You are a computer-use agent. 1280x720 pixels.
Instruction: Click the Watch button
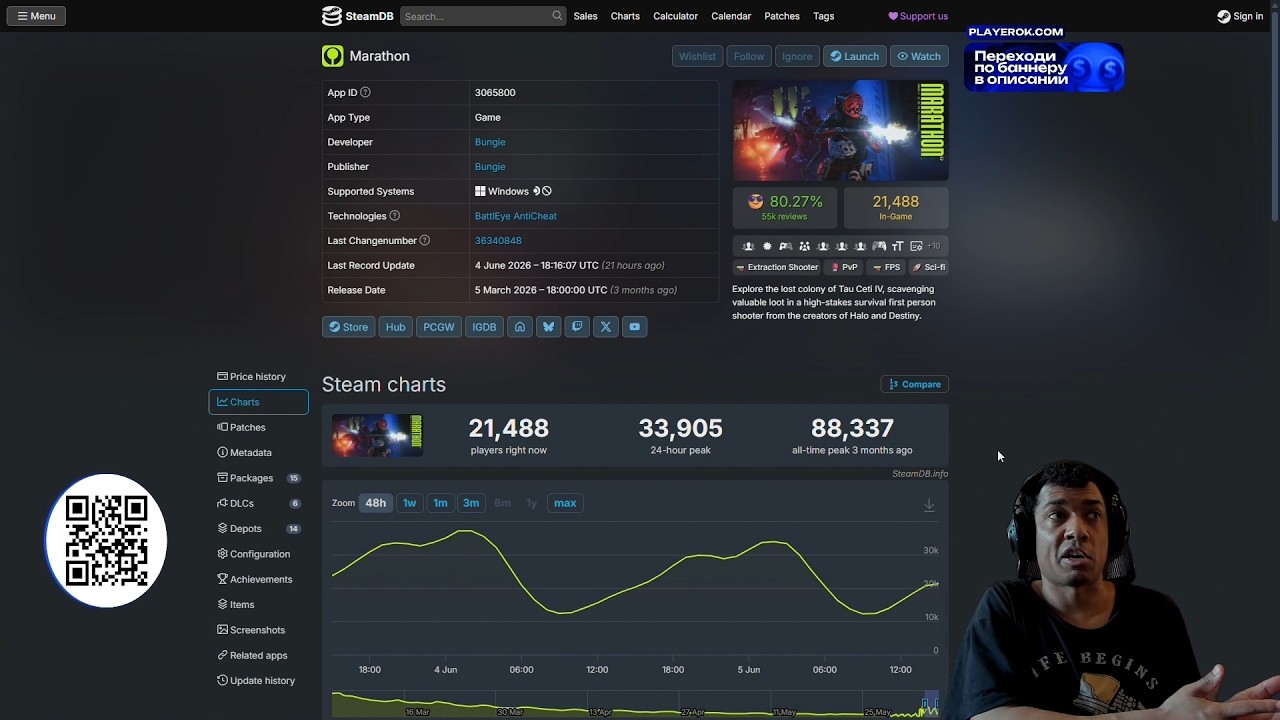point(918,56)
